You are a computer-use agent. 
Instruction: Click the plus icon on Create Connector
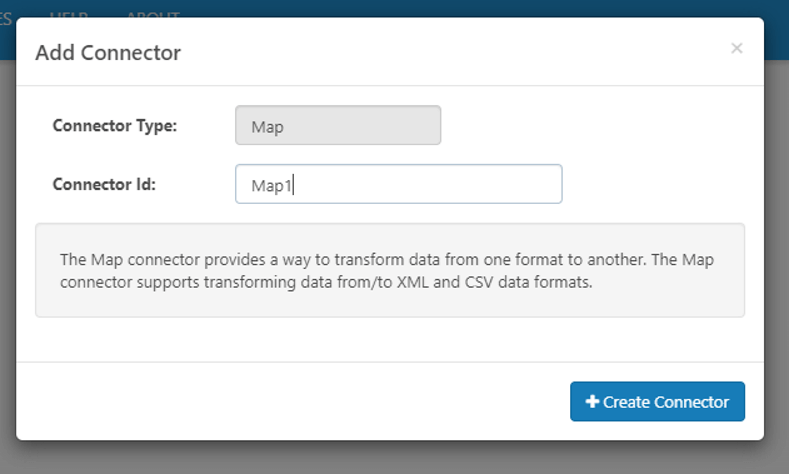tap(592, 401)
